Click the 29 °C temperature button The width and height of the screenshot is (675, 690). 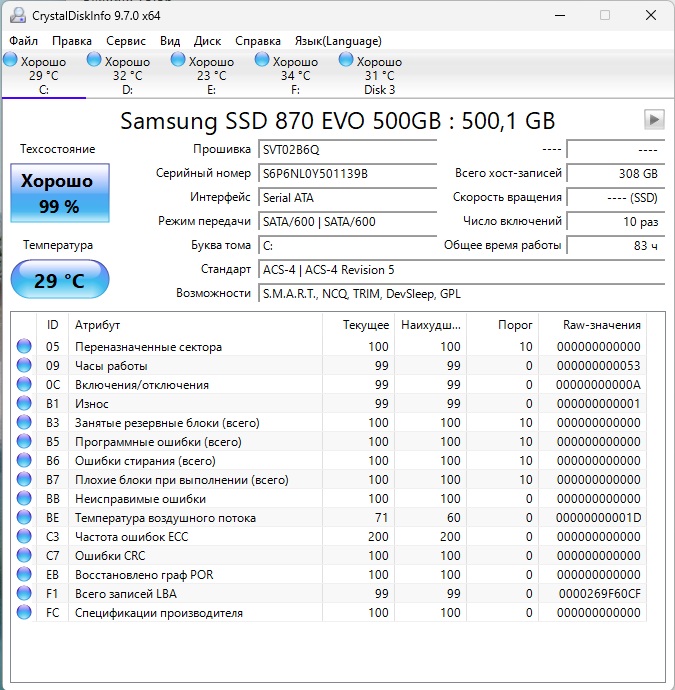pyautogui.click(x=59, y=280)
